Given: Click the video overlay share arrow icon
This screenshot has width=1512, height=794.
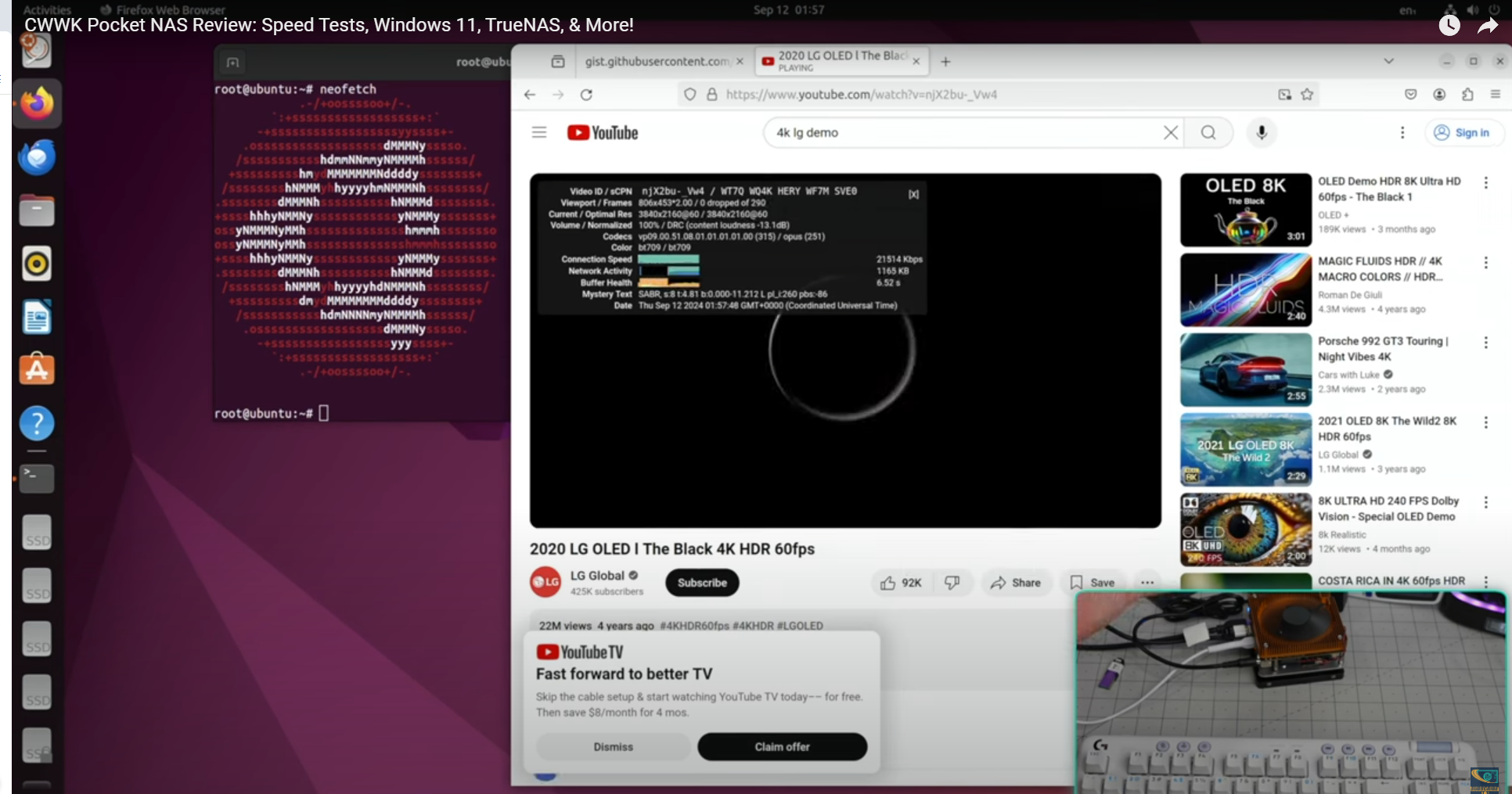Looking at the screenshot, I should point(1488,26).
